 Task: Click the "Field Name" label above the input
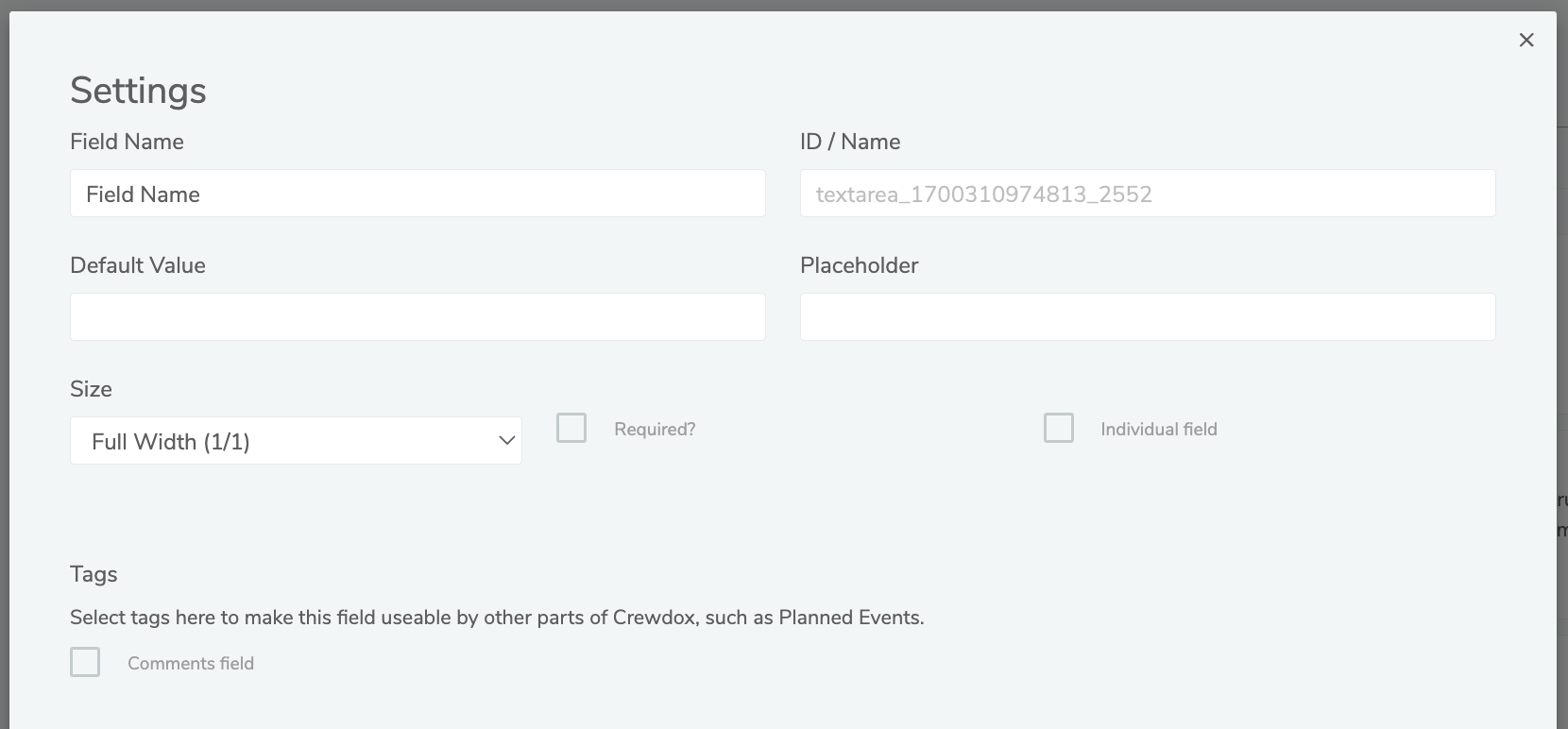pyautogui.click(x=127, y=142)
